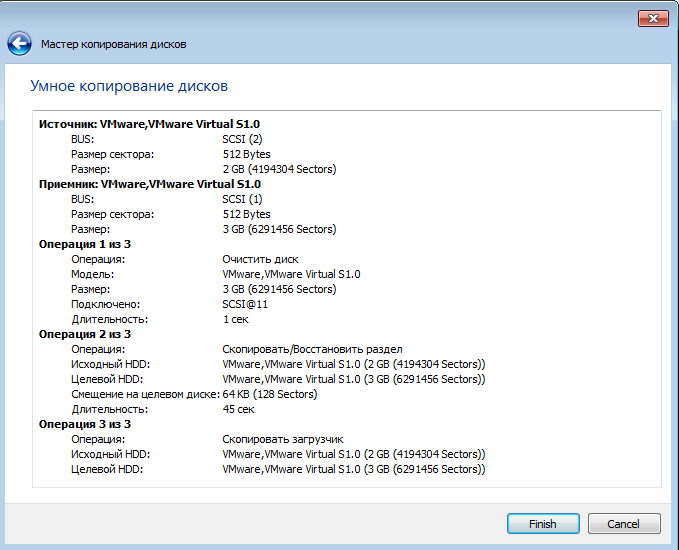
Task: Click the 'Операция 3 из 3' header
Action: [x=85, y=424]
